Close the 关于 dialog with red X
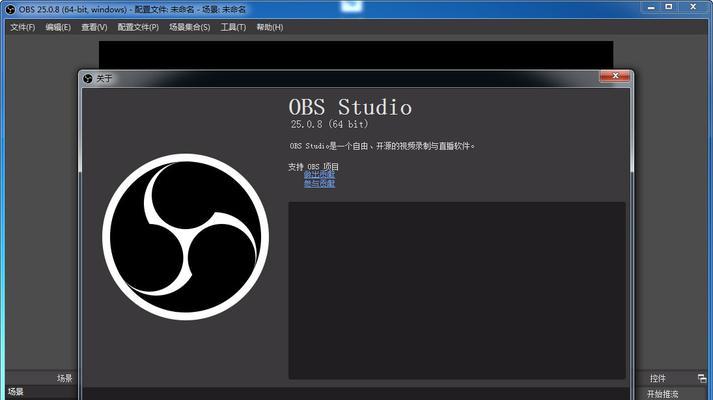 pos(615,76)
